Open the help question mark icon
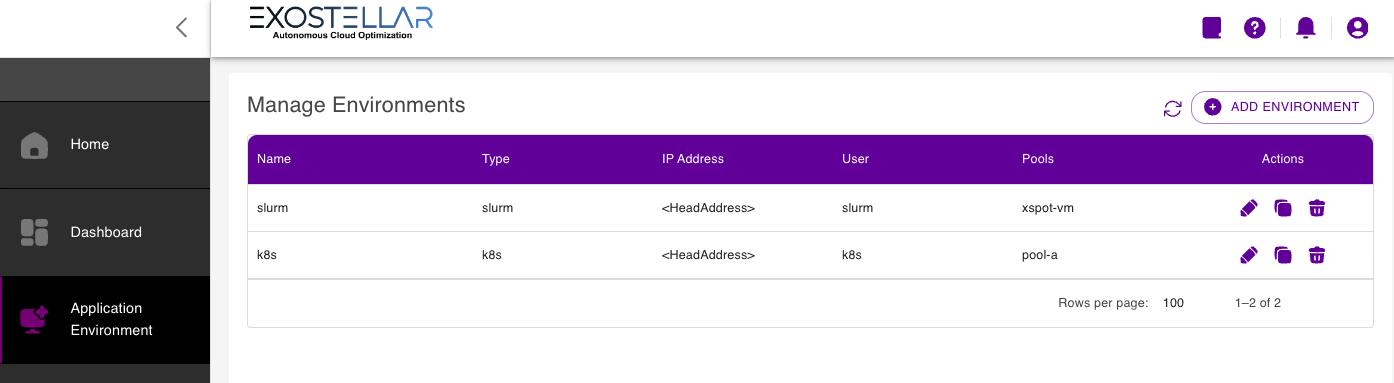The height and width of the screenshot is (383, 1394). pyautogui.click(x=1255, y=28)
